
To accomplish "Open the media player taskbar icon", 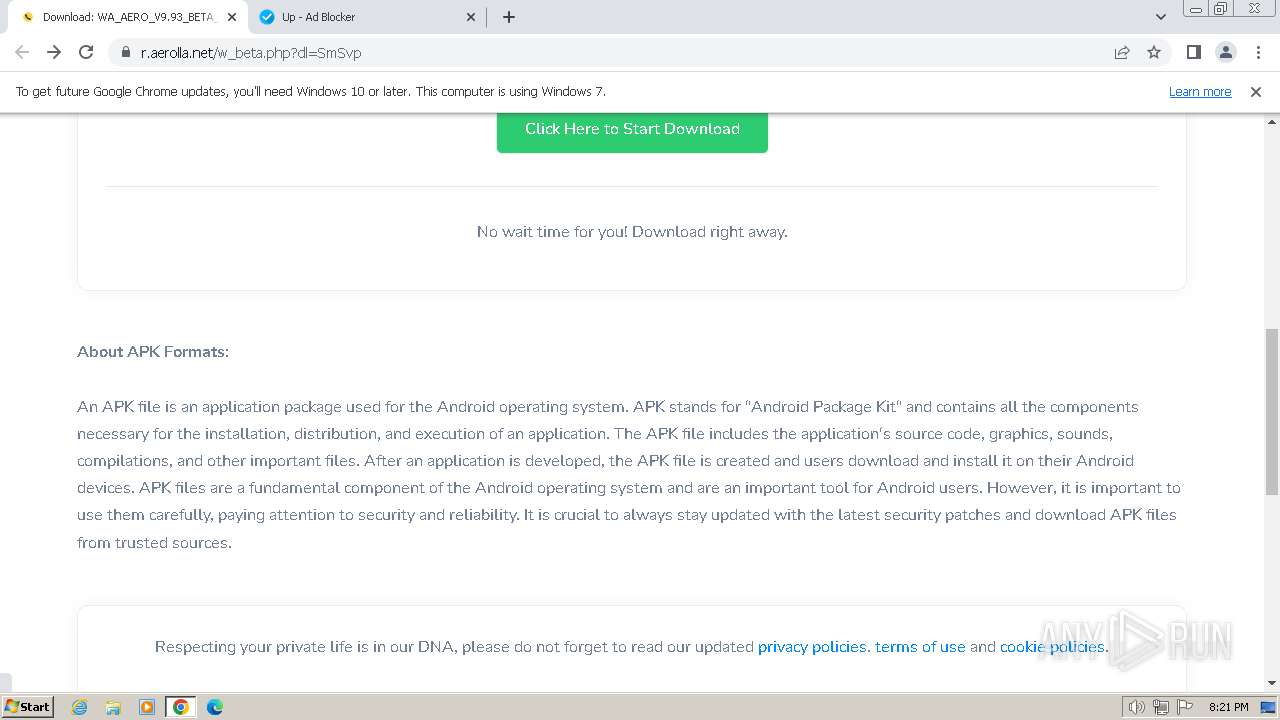I will pos(147,707).
